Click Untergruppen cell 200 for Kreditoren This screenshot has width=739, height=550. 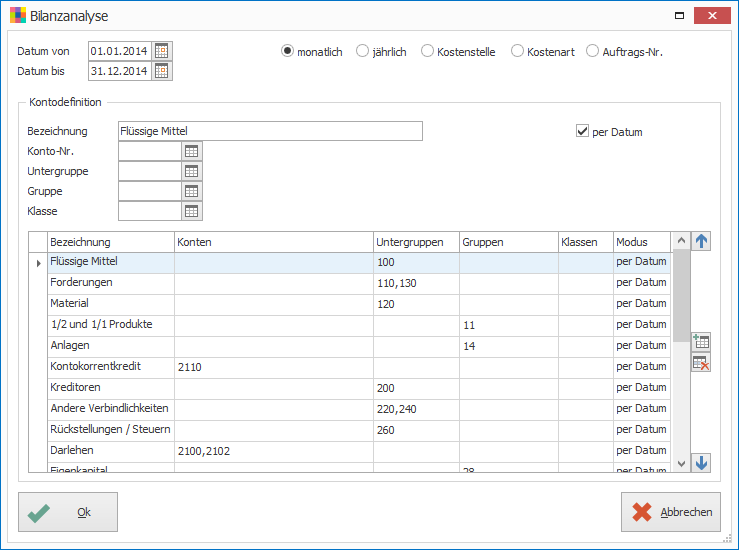pyautogui.click(x=416, y=389)
